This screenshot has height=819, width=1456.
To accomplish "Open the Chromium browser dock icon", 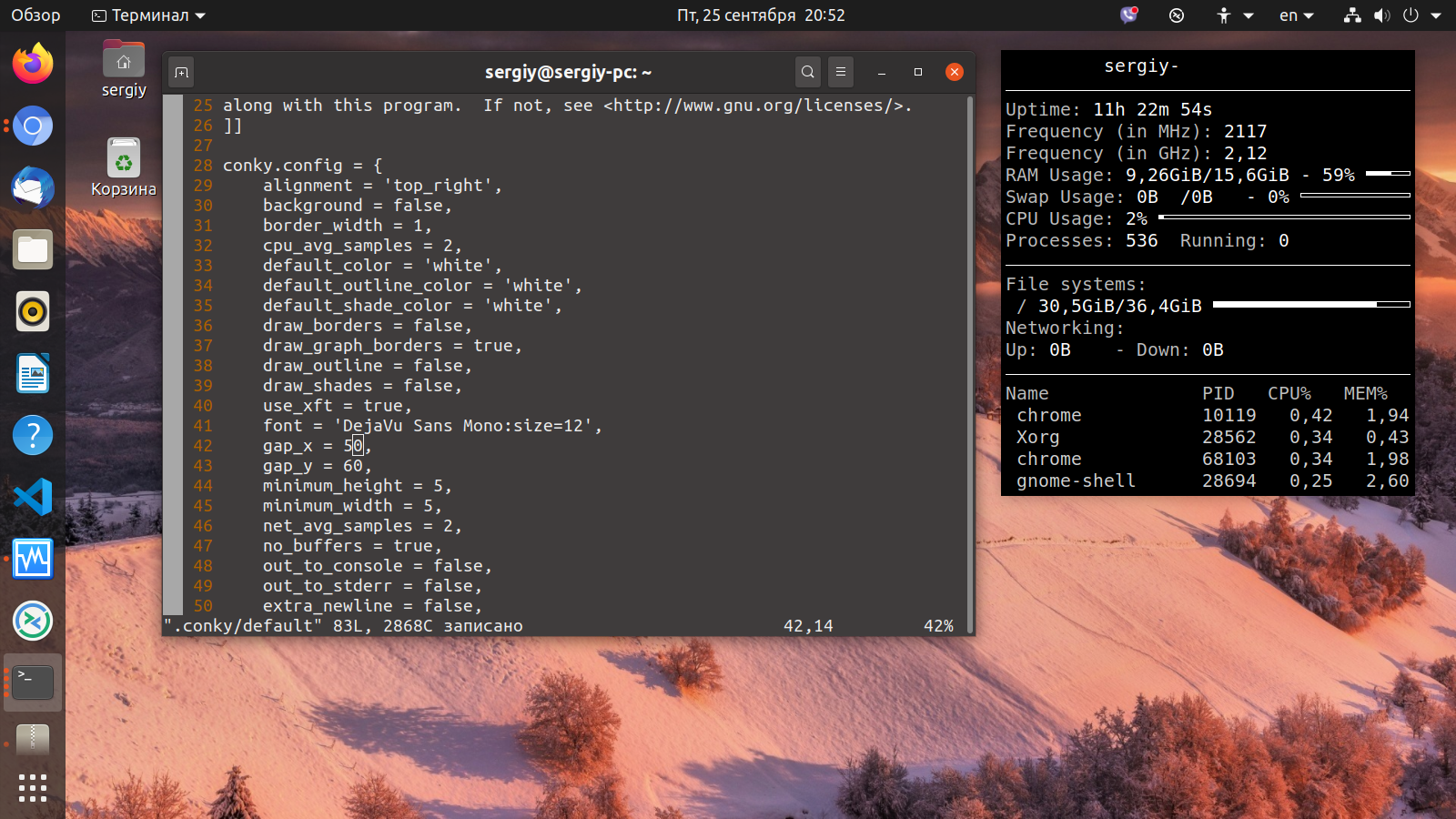I will pyautogui.click(x=33, y=126).
